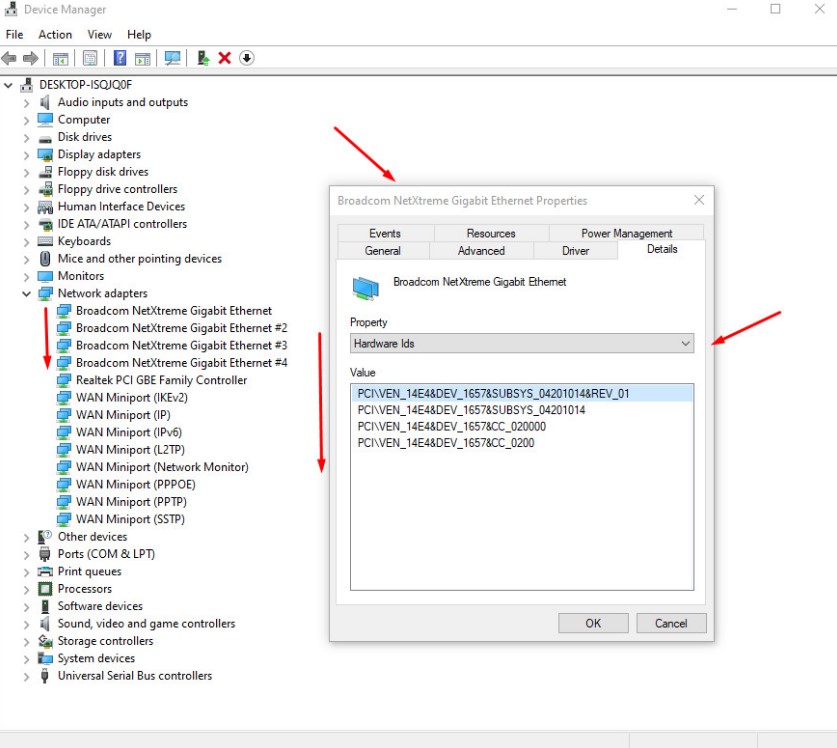Select WAN Miniport (Network Monitor)
This screenshot has height=748, width=837.
(x=162, y=467)
